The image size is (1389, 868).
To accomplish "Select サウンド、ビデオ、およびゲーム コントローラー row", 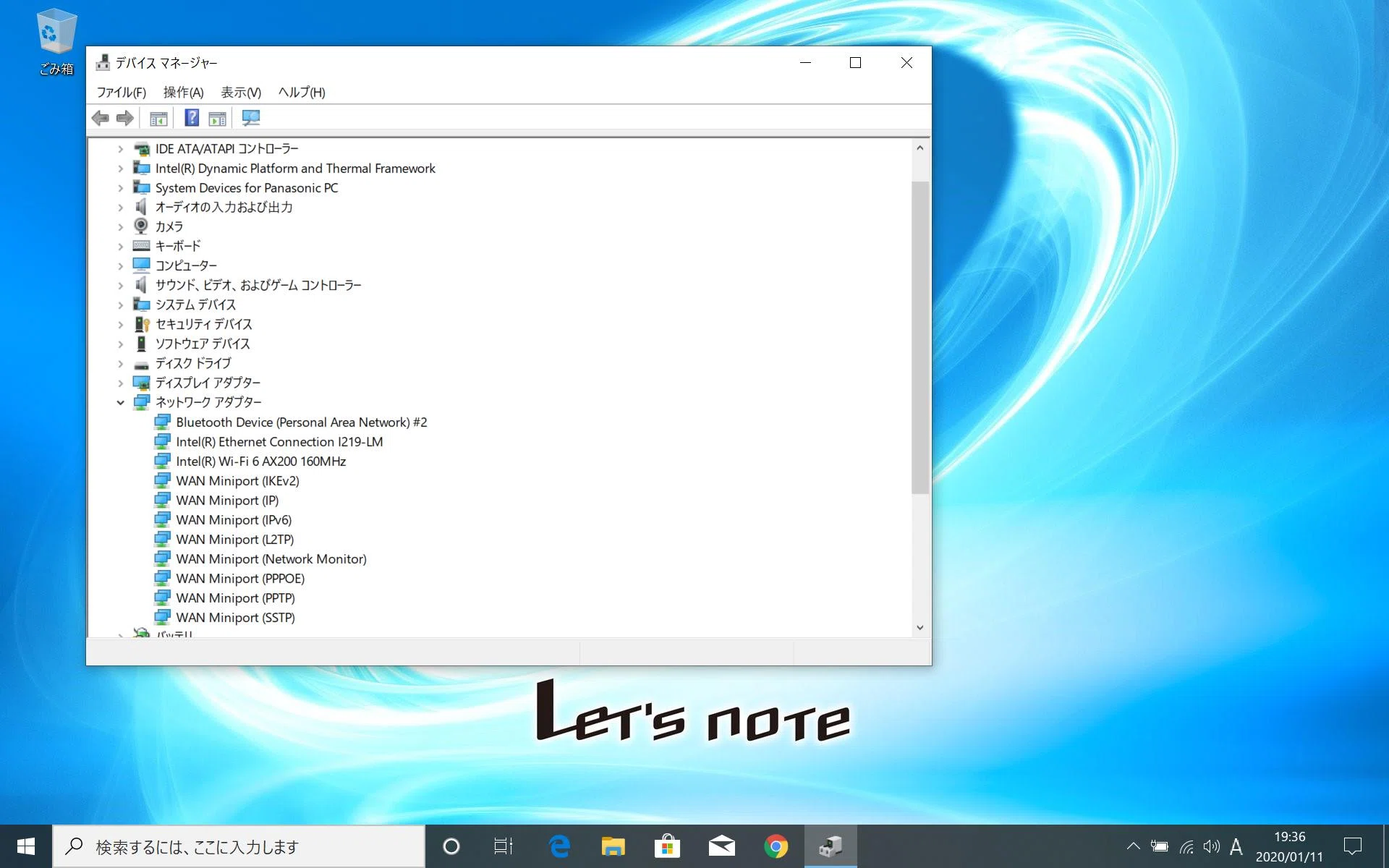I will [258, 286].
